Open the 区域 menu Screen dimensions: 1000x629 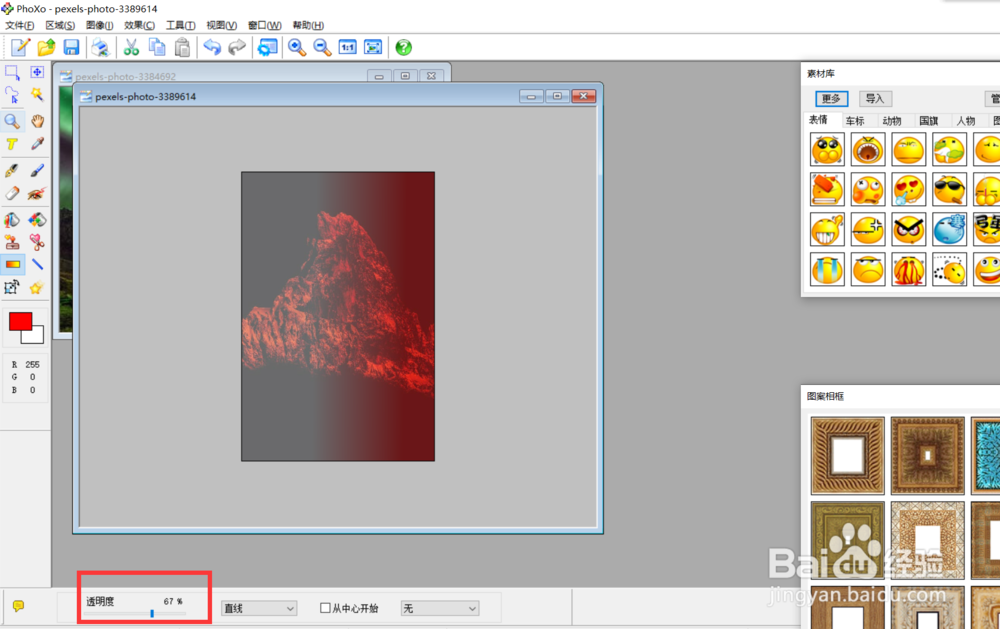60,26
